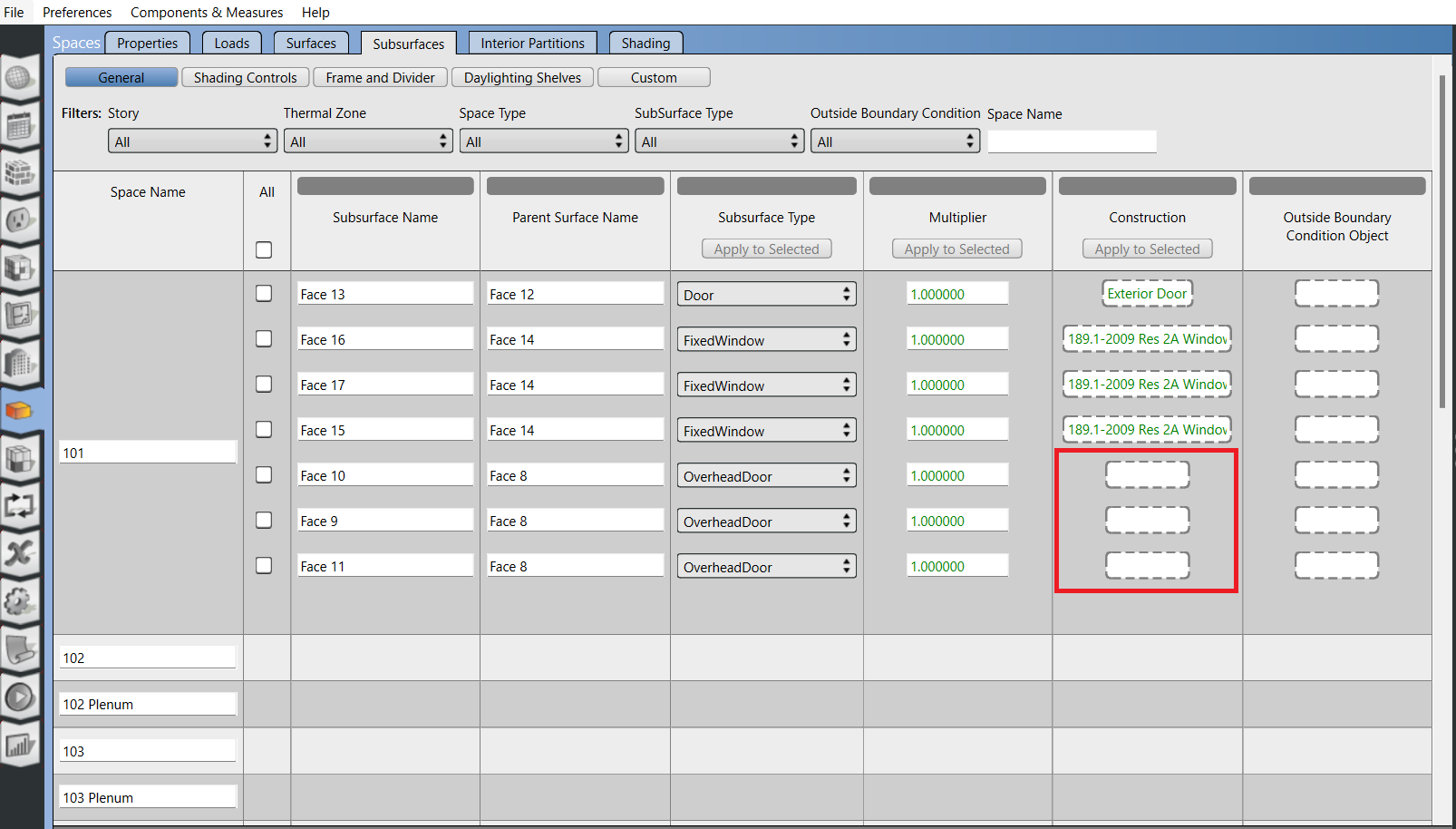Image resolution: width=1456 pixels, height=829 pixels.
Task: Open the Thermal Zones icon in sidebar
Action: (x=19, y=458)
